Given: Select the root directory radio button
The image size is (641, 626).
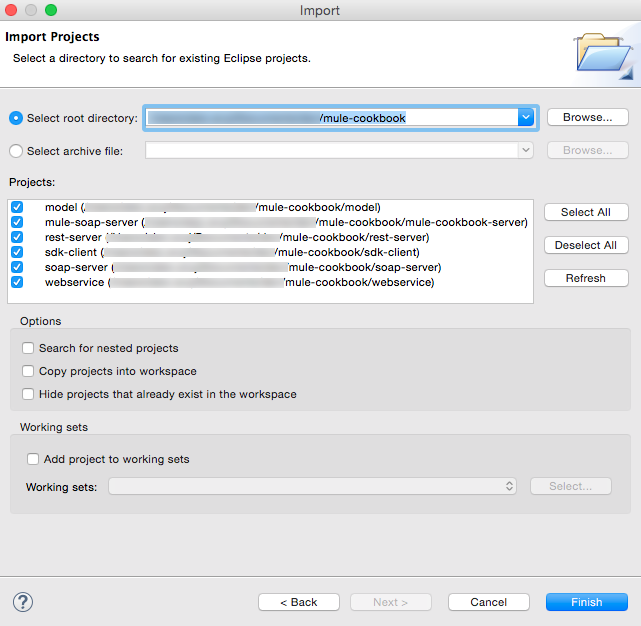Looking at the screenshot, I should (x=16, y=118).
